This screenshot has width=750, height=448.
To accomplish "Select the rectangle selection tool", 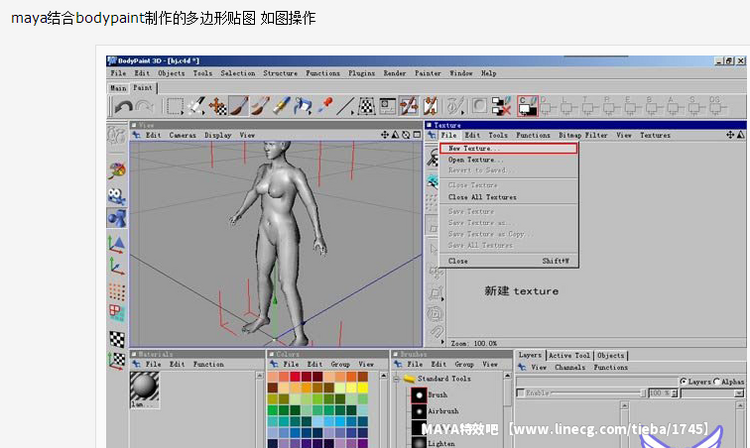I will click(x=174, y=107).
